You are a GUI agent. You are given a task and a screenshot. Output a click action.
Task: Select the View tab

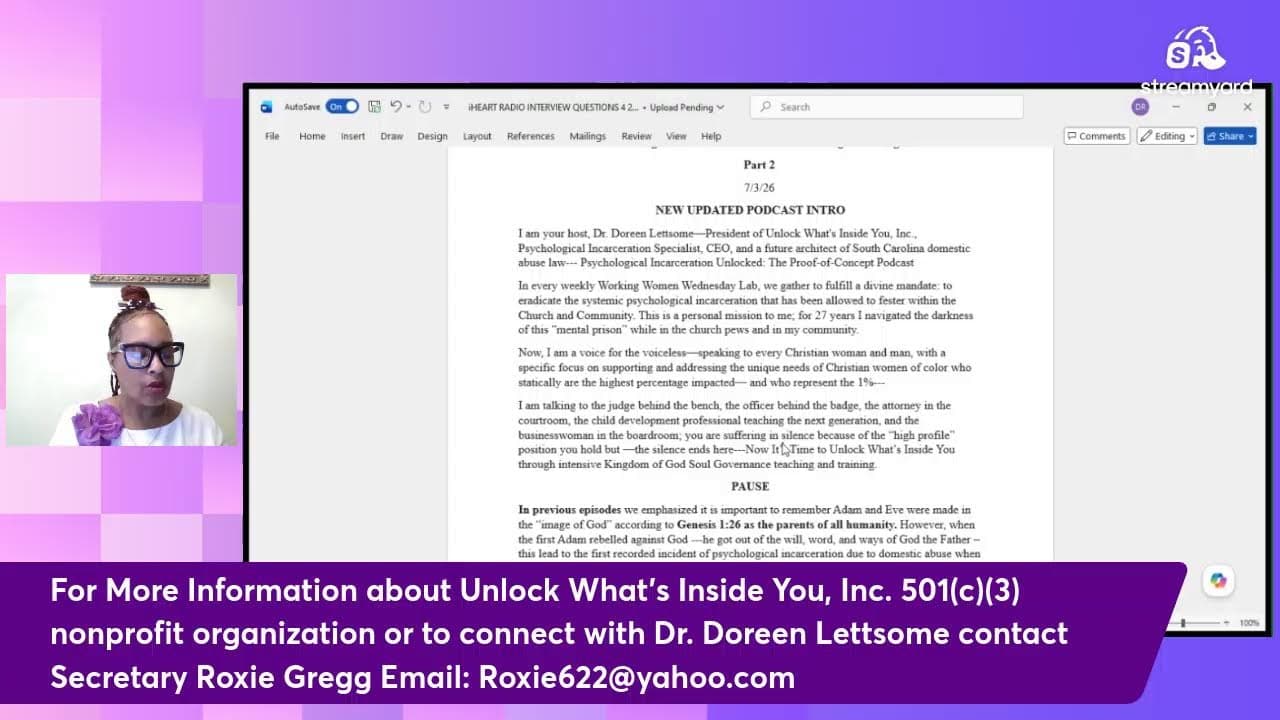tap(677, 136)
